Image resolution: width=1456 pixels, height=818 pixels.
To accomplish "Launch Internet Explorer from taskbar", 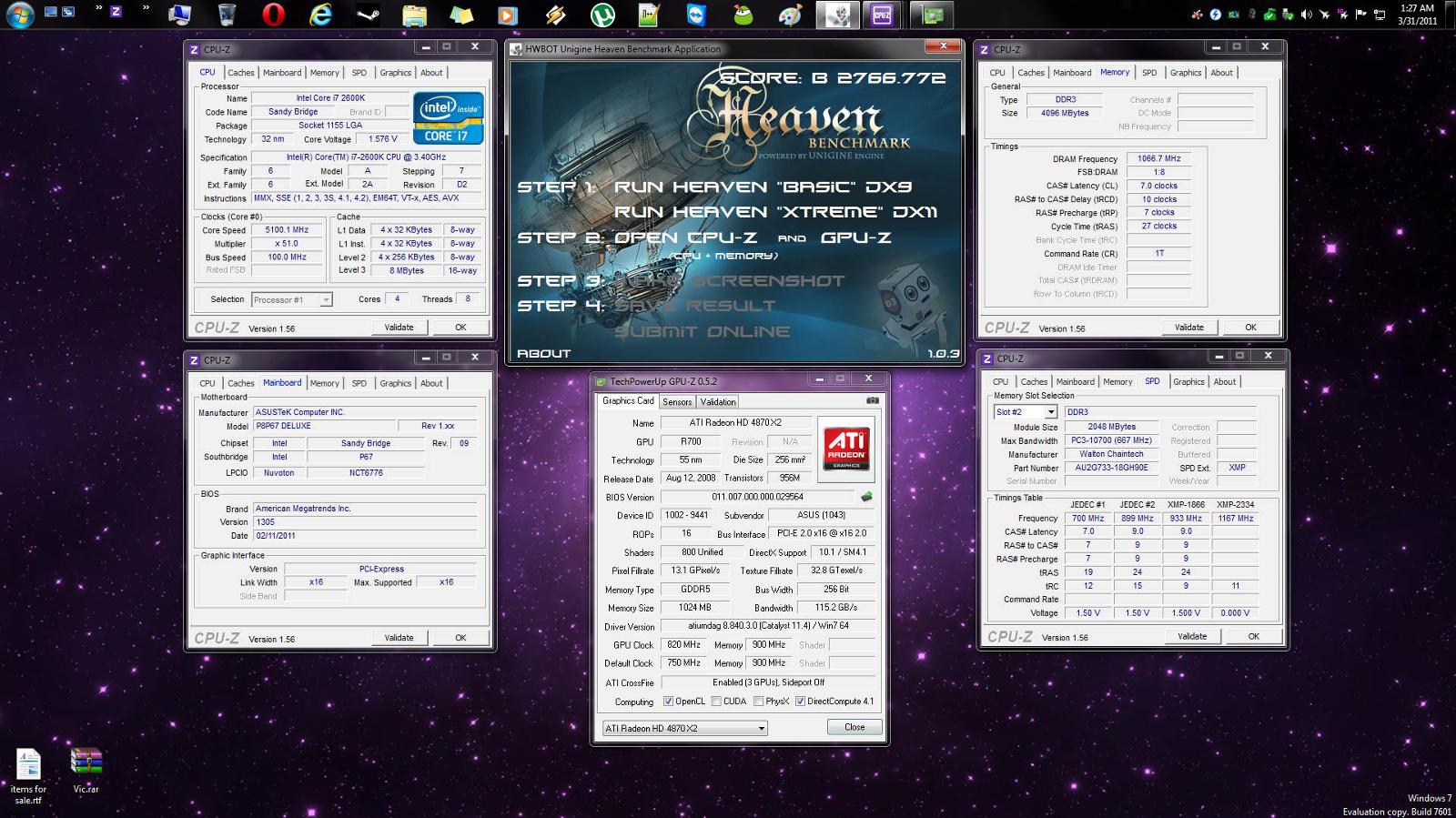I will 320,14.
